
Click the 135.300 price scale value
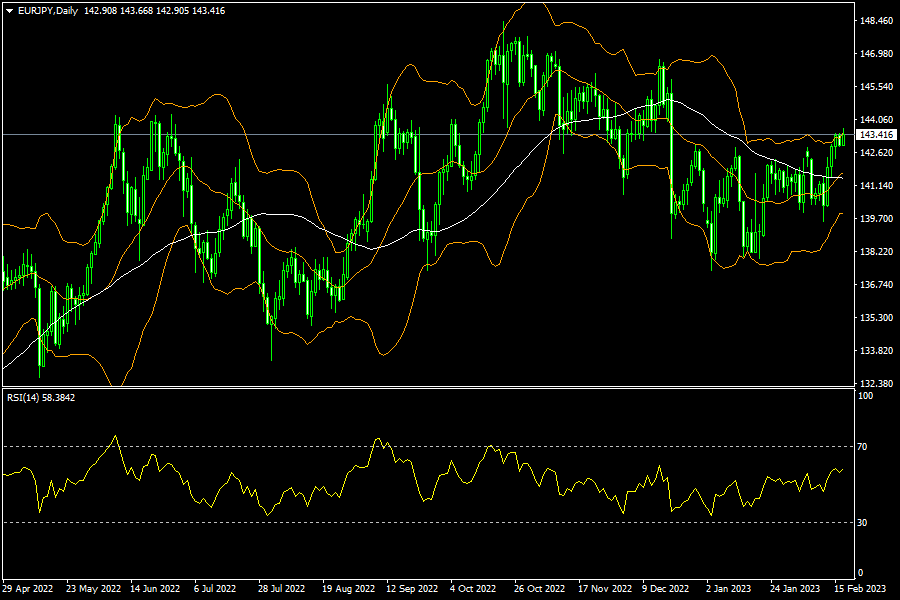876,318
